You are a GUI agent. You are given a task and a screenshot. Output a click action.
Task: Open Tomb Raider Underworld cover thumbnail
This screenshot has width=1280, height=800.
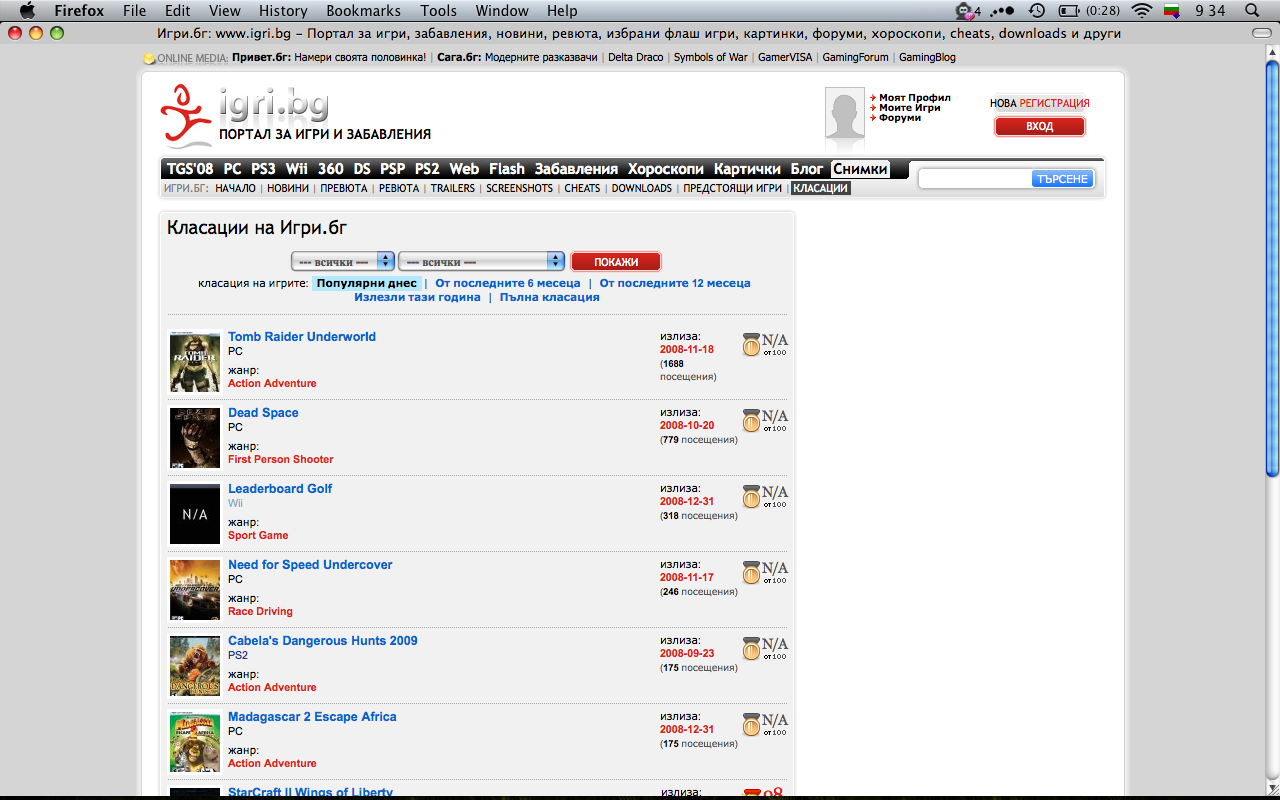(195, 362)
